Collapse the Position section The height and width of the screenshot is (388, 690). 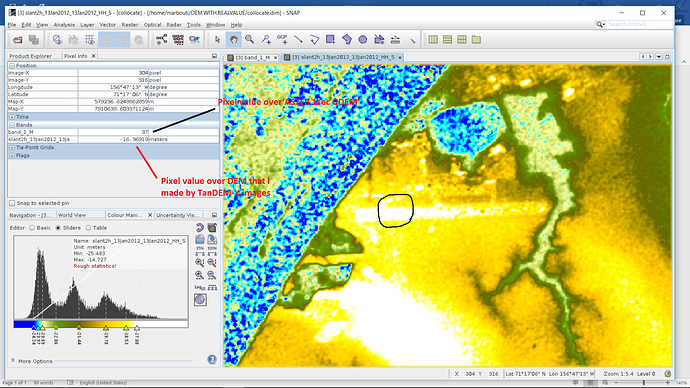(12, 66)
